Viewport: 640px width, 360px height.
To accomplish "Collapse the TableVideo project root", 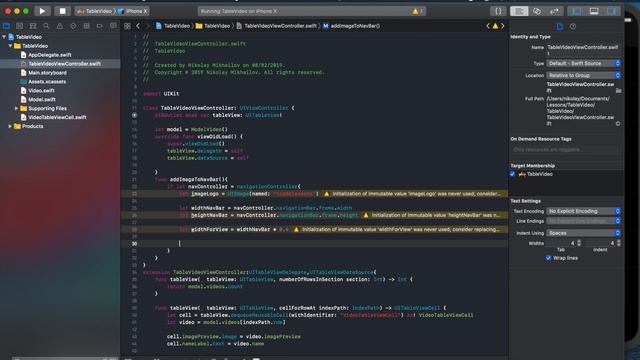I will pyautogui.click(x=4, y=37).
